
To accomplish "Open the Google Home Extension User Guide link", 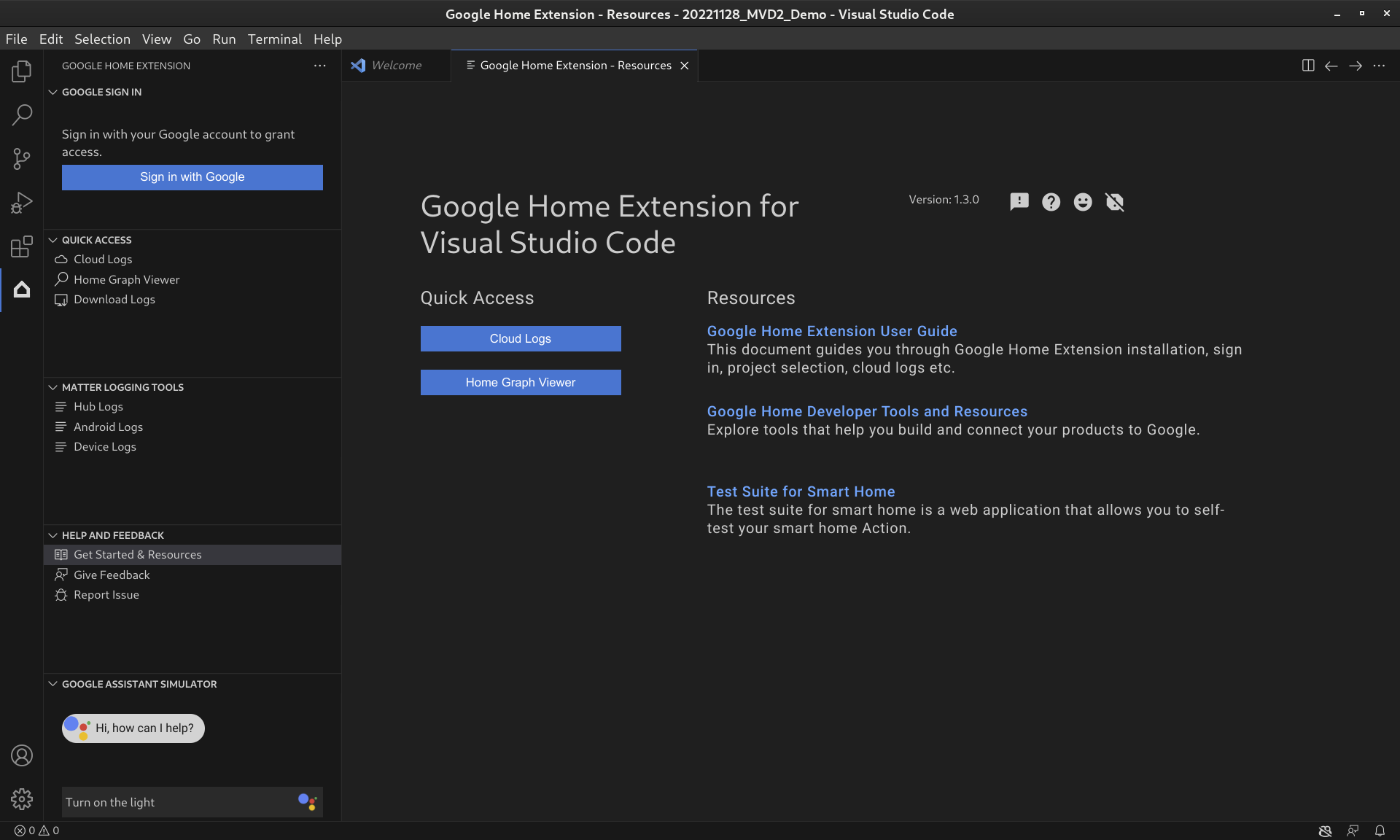I will pyautogui.click(x=832, y=330).
